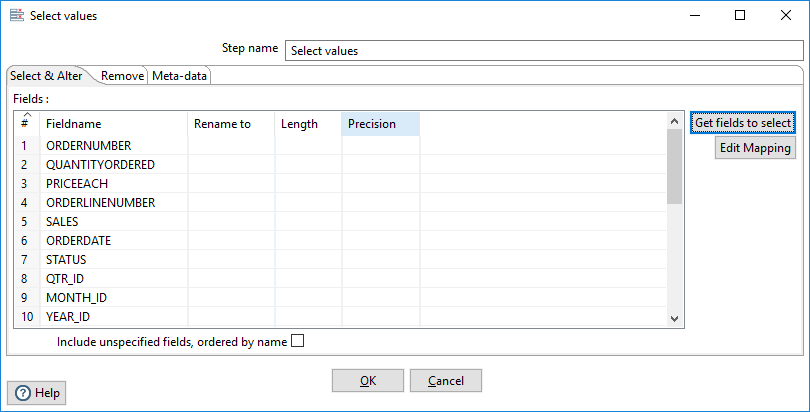Click the Select values window icon

pos(16,16)
